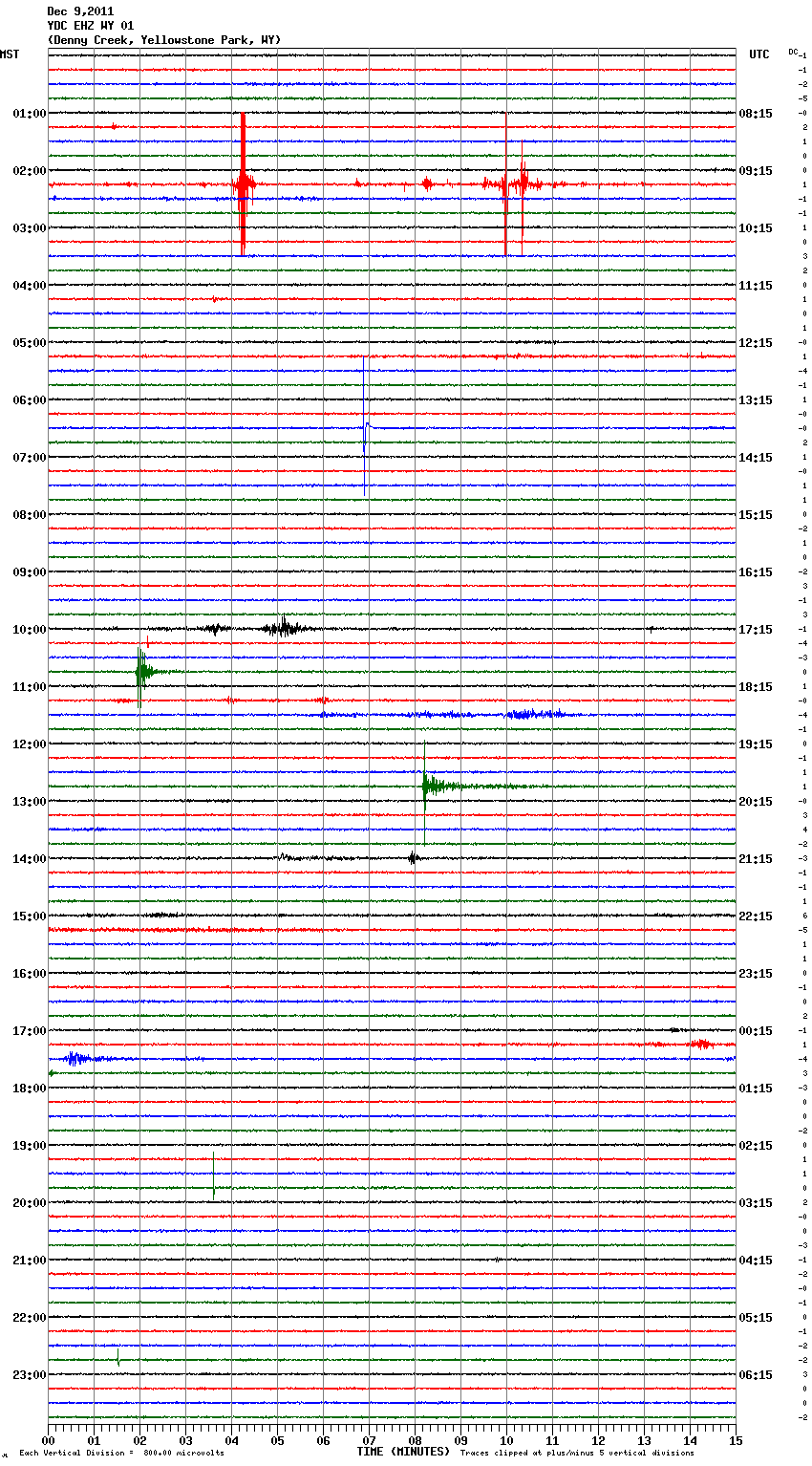Screen dimensions: 812x1466
Task: Click the red clipped spike near minute 10
Action: click(506, 183)
